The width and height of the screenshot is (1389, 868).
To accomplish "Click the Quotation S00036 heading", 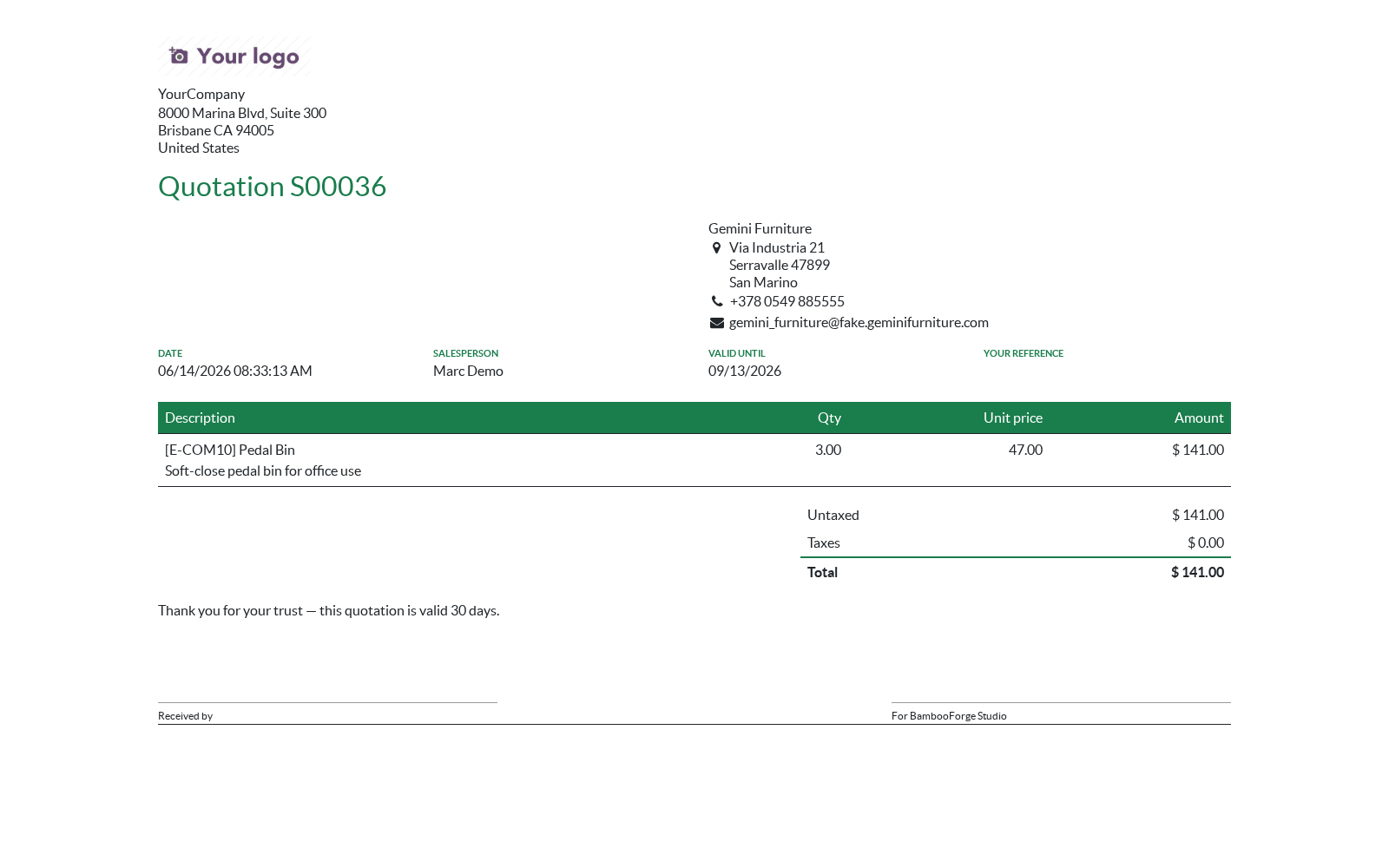I will click(x=273, y=186).
